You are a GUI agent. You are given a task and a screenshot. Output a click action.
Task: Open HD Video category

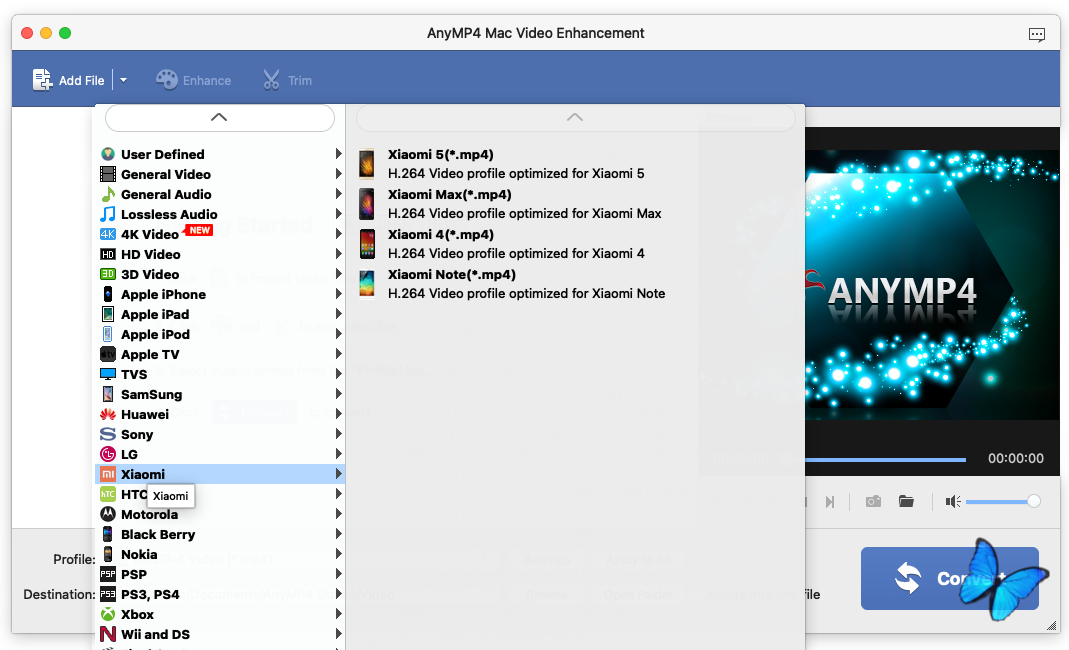(221, 254)
